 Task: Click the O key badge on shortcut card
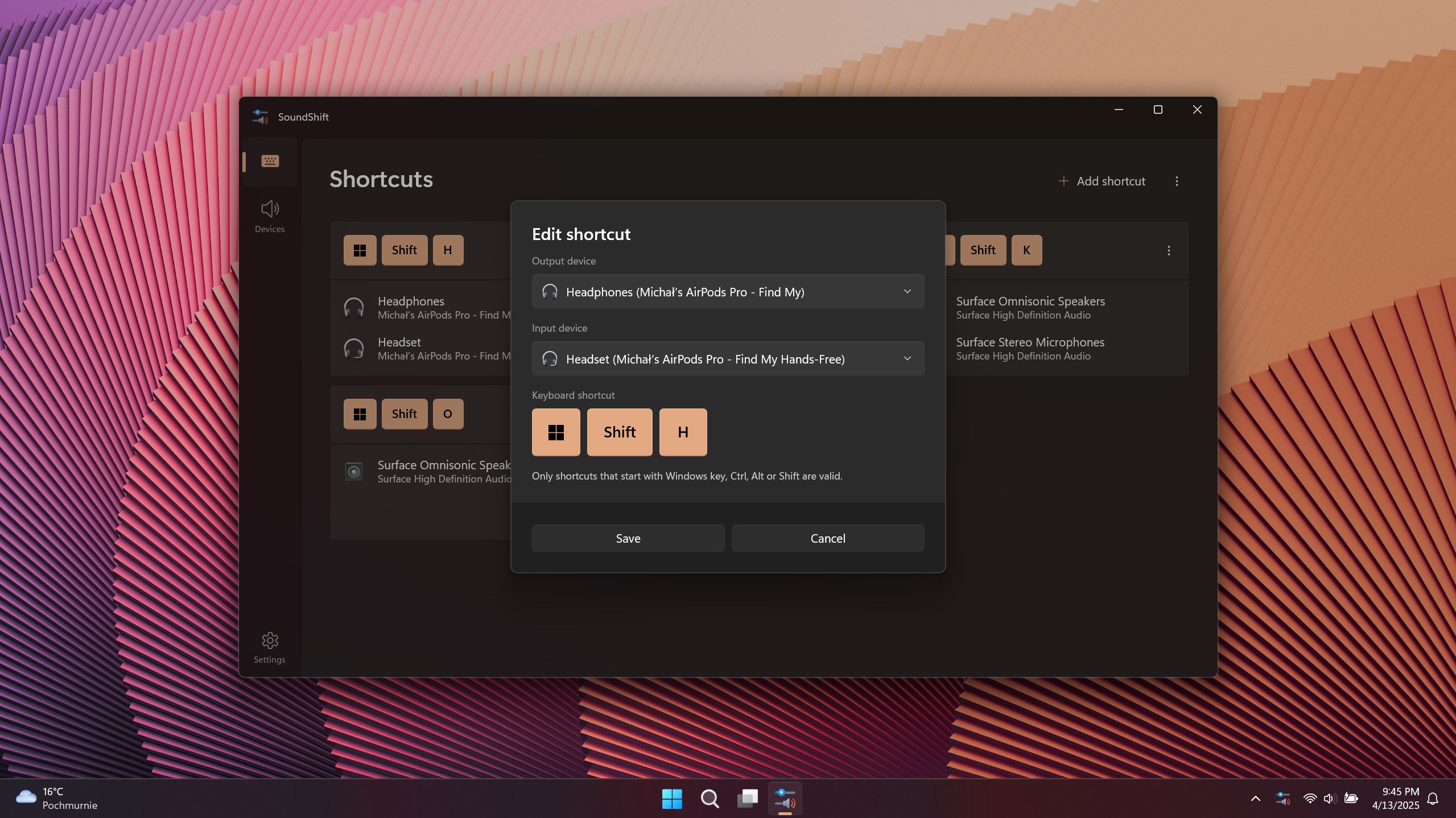pyautogui.click(x=448, y=414)
